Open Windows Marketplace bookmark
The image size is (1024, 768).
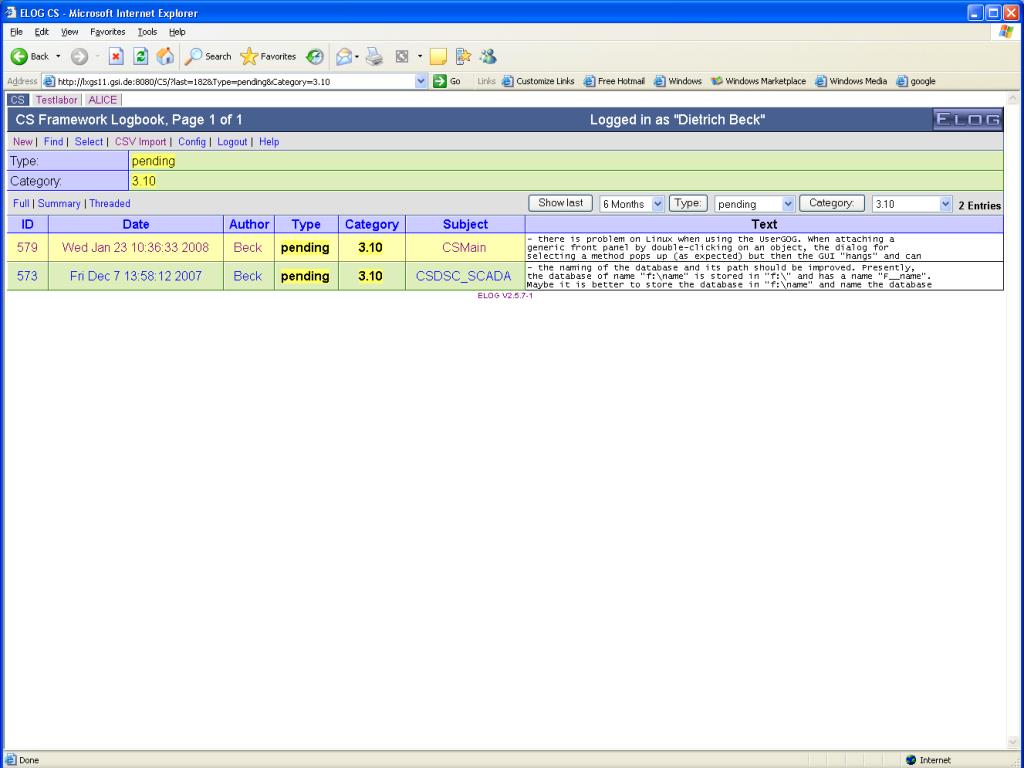click(758, 81)
